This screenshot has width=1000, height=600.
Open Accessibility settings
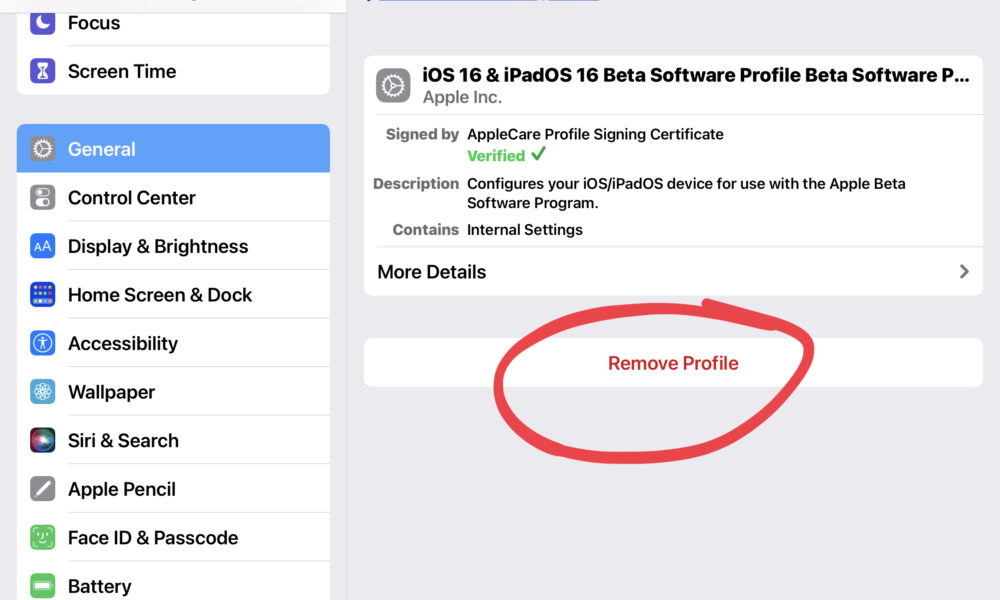click(x=173, y=343)
